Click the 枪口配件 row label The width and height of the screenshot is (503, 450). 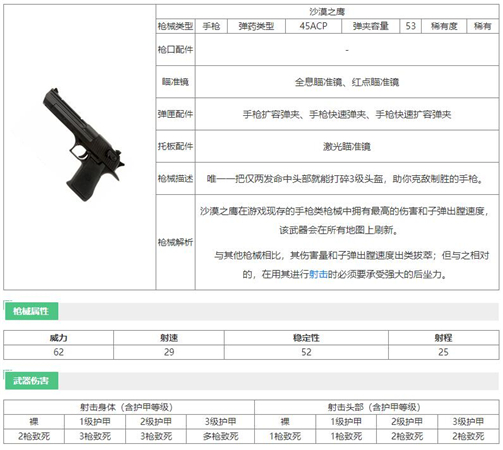(175, 50)
